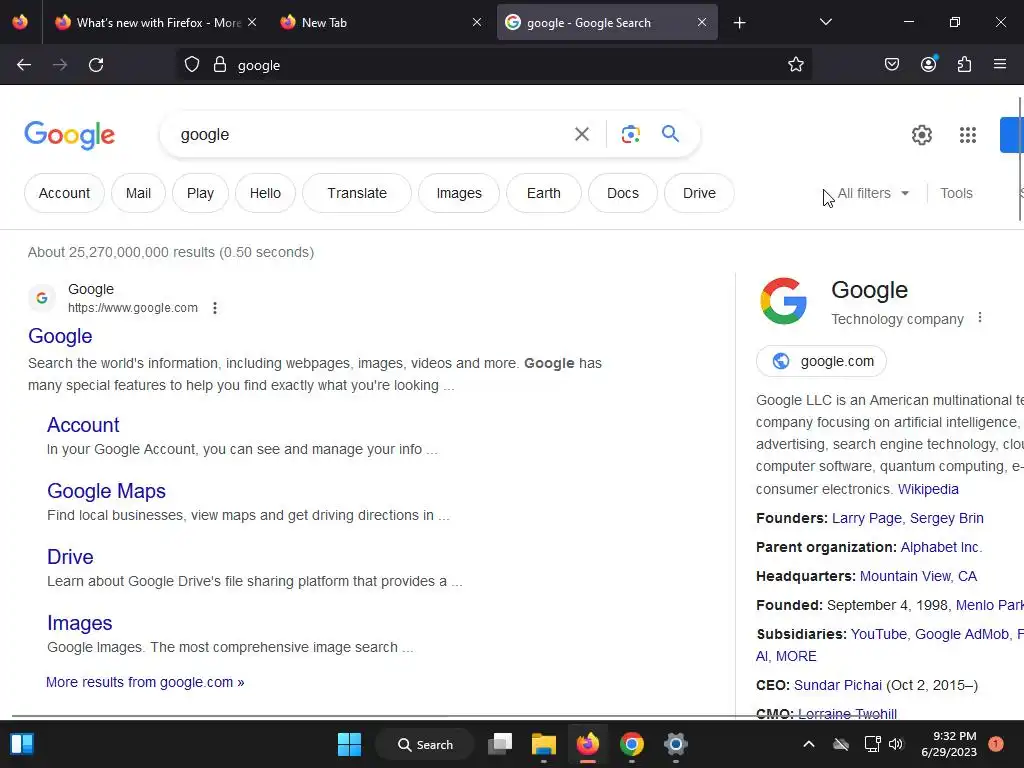The height and width of the screenshot is (768, 1024).
Task: Open More results from google.com
Action: tap(145, 682)
